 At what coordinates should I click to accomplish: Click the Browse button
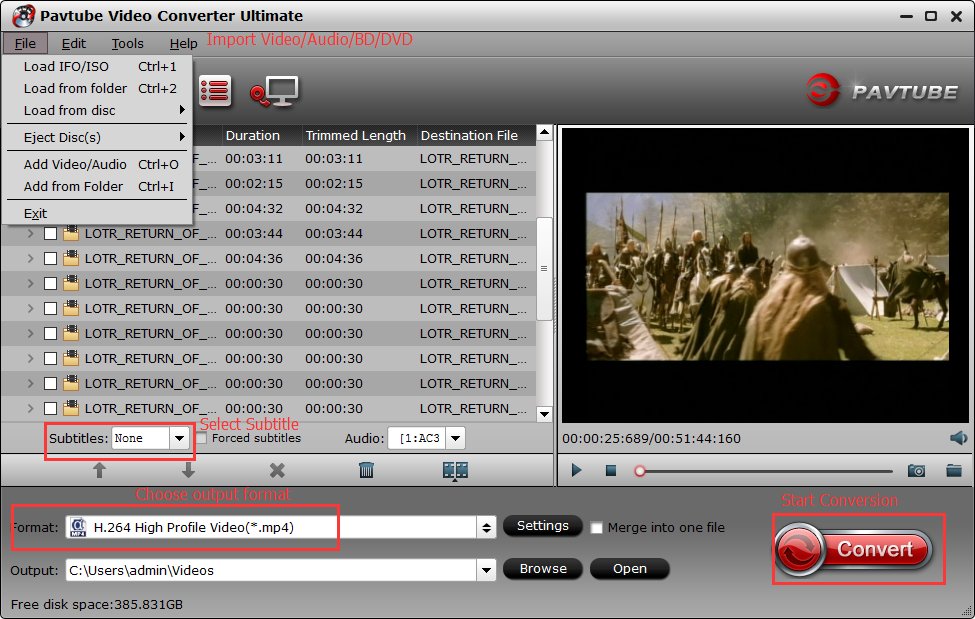[x=542, y=569]
